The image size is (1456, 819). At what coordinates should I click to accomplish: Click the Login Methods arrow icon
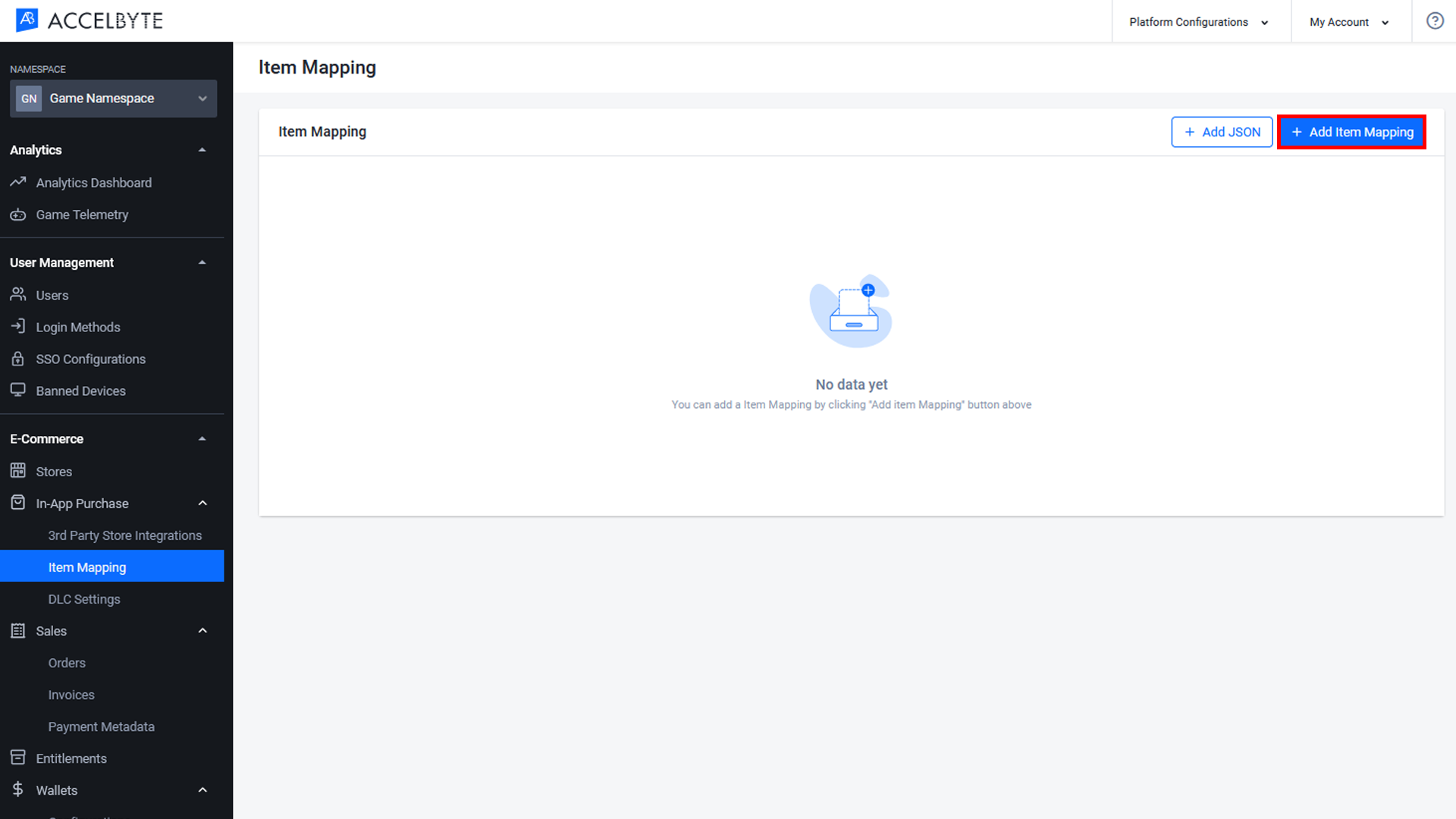tap(18, 326)
